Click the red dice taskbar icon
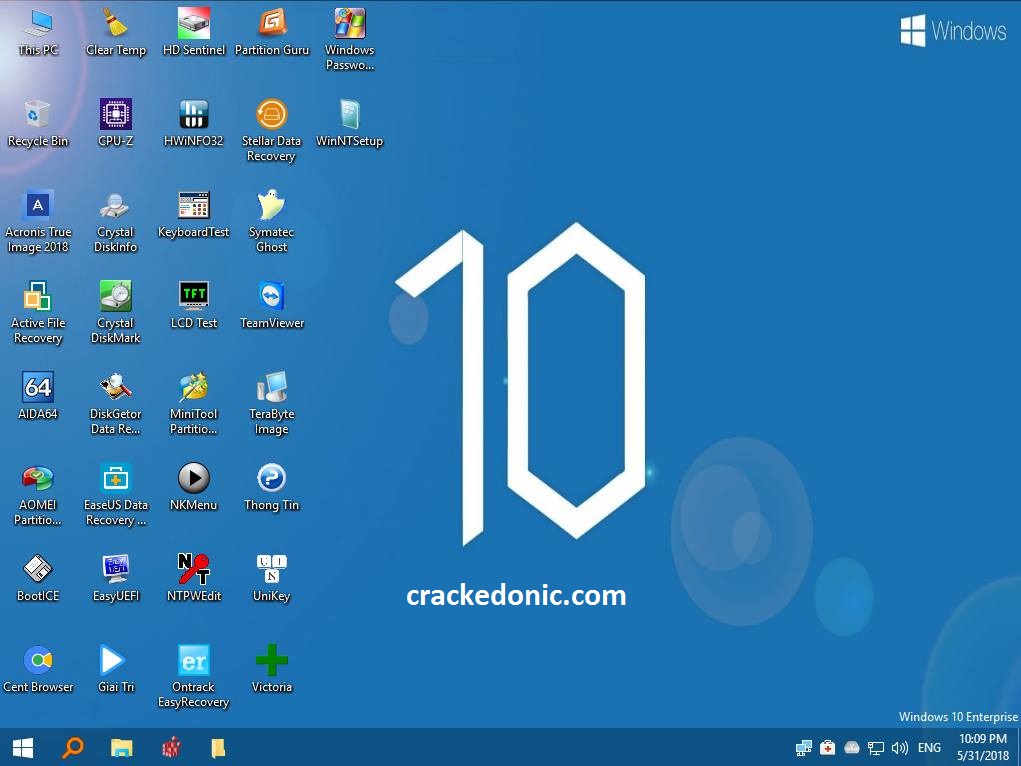The height and width of the screenshot is (766, 1021). 171,748
